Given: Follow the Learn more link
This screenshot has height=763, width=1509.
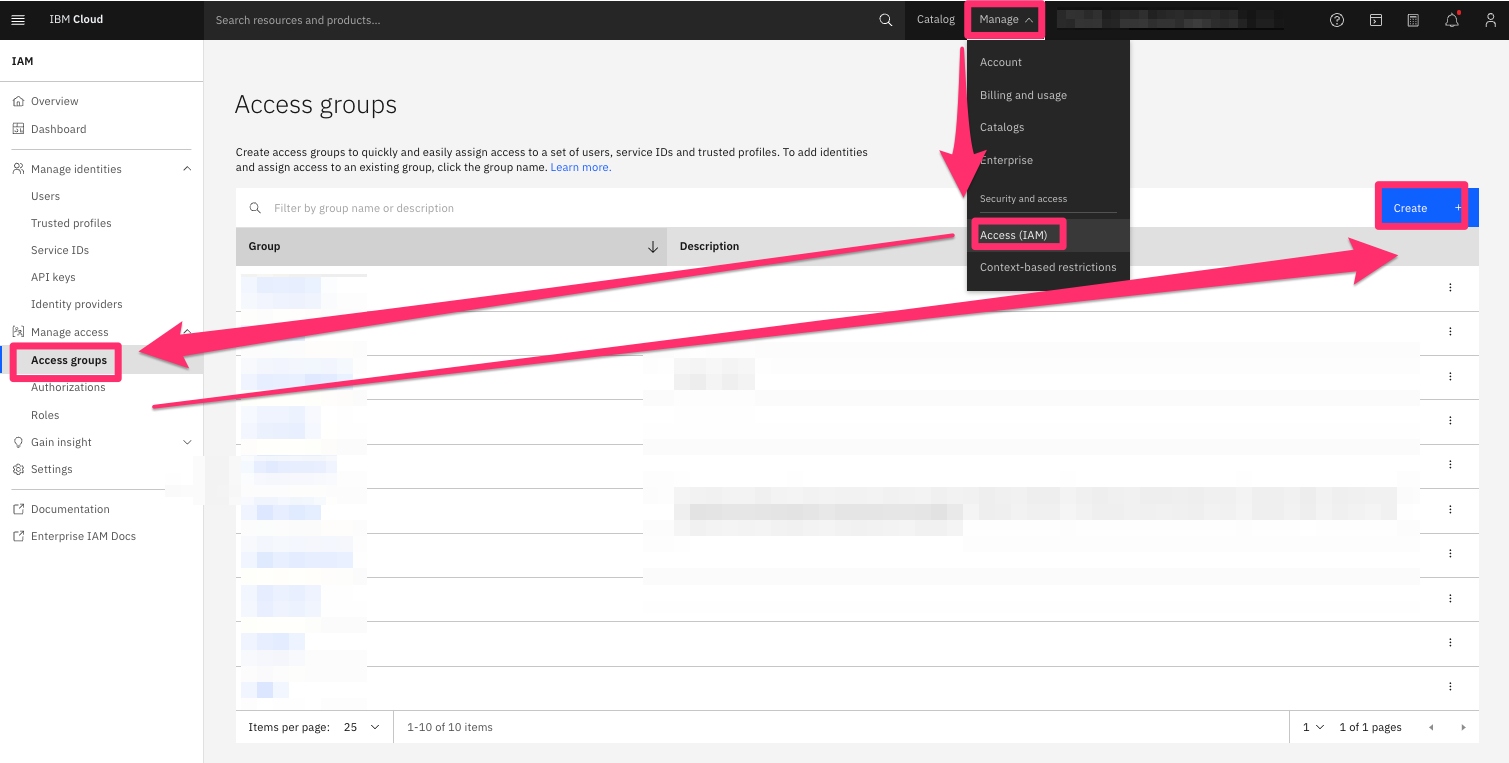Looking at the screenshot, I should coord(580,167).
